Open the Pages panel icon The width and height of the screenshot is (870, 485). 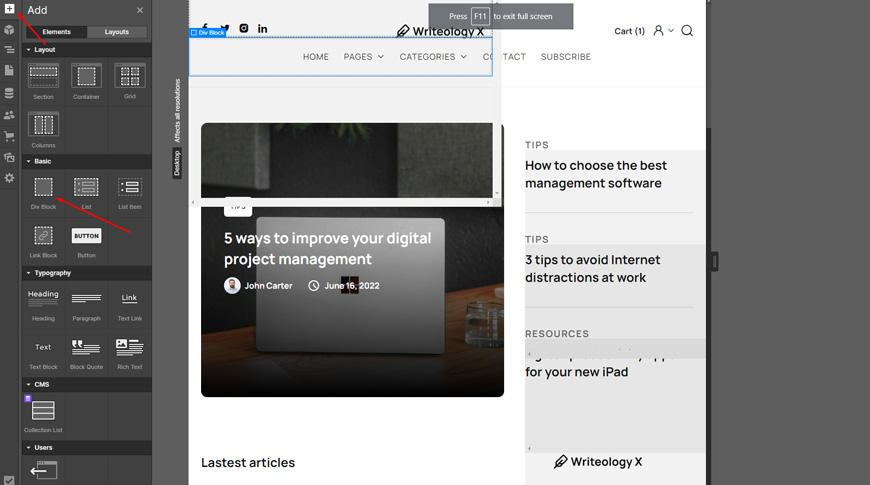9,70
